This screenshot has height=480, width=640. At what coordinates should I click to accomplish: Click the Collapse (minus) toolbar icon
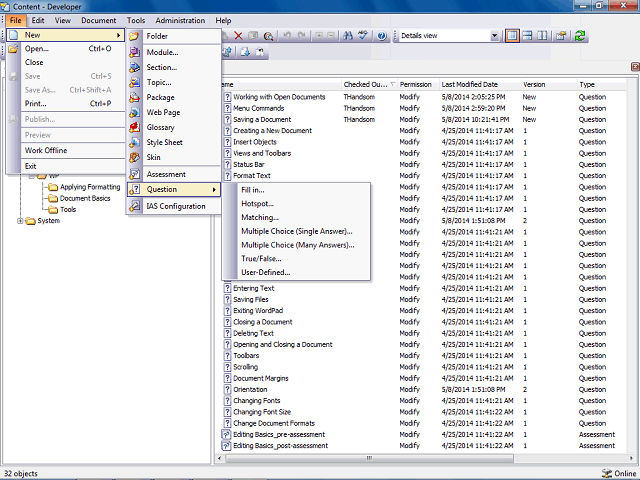[x=331, y=36]
